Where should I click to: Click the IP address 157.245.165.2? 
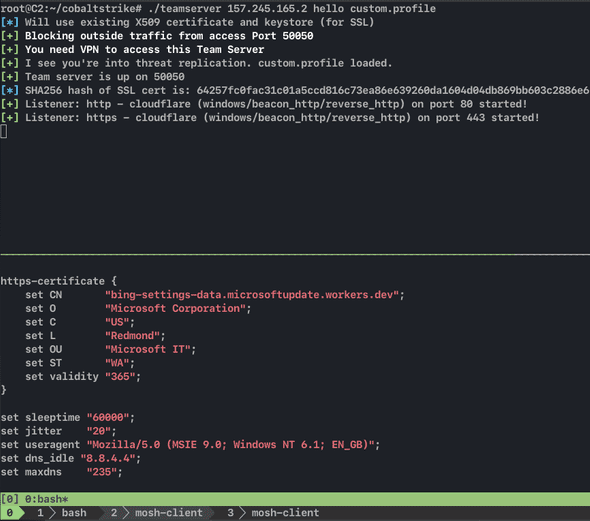pos(267,8)
